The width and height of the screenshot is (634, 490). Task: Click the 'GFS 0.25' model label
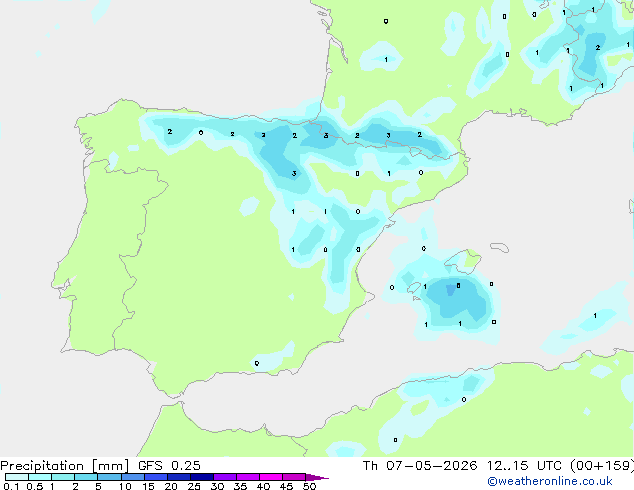click(169, 466)
